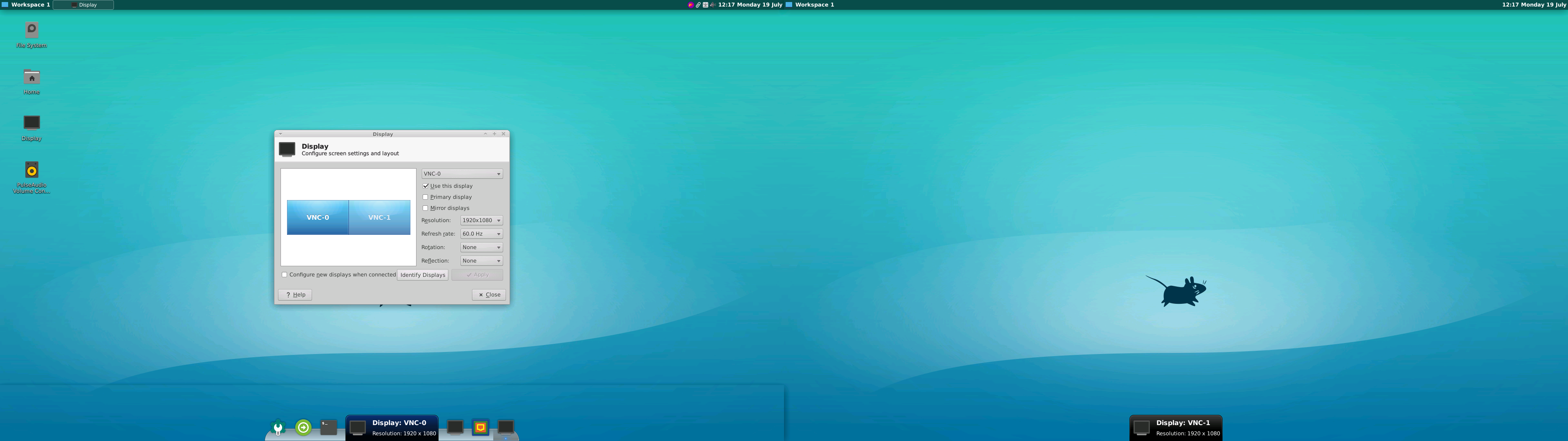The width and height of the screenshot is (1568, 441).
Task: Switch to the Display window in the taskbar
Action: click(83, 4)
